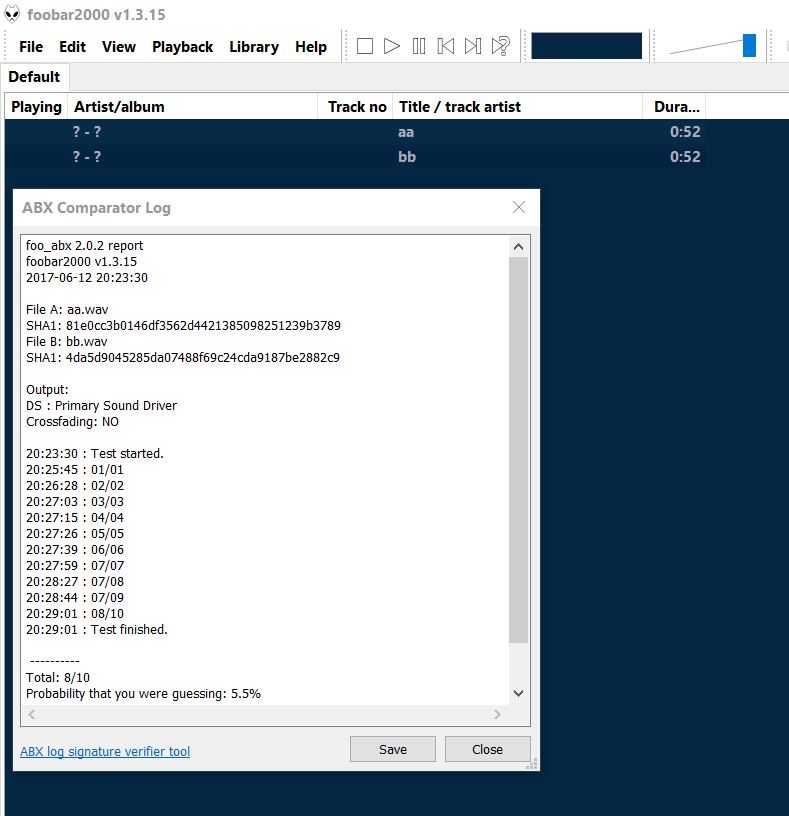Click the 'File A: aa.wav' line
Viewport: 789px width, 816px height.
(67, 310)
